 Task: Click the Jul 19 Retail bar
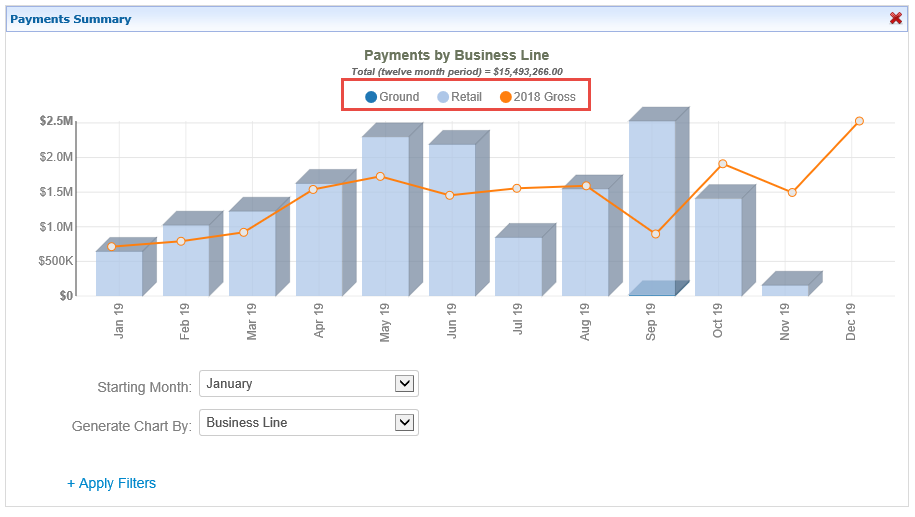click(x=518, y=267)
